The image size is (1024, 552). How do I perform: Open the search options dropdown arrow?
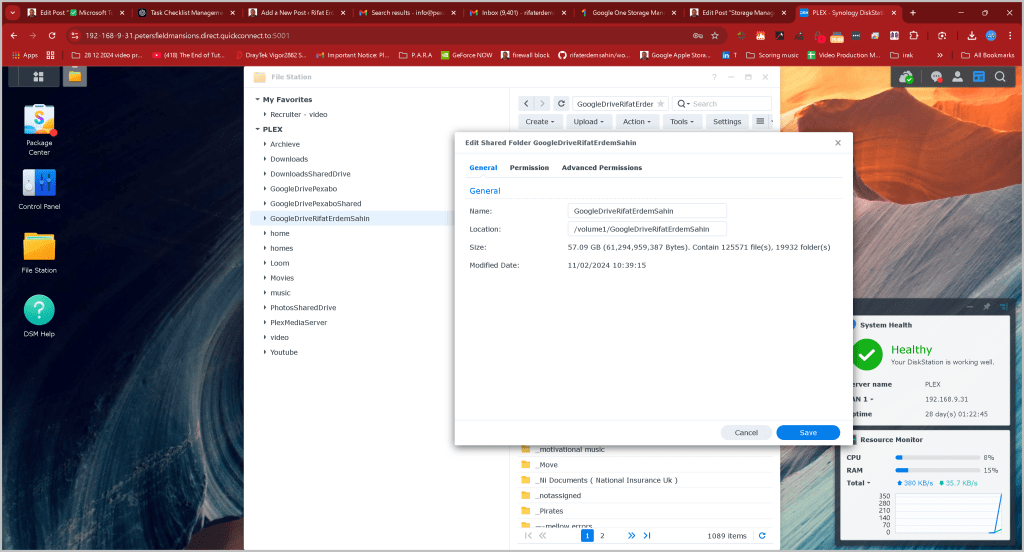pyautogui.click(x=684, y=104)
